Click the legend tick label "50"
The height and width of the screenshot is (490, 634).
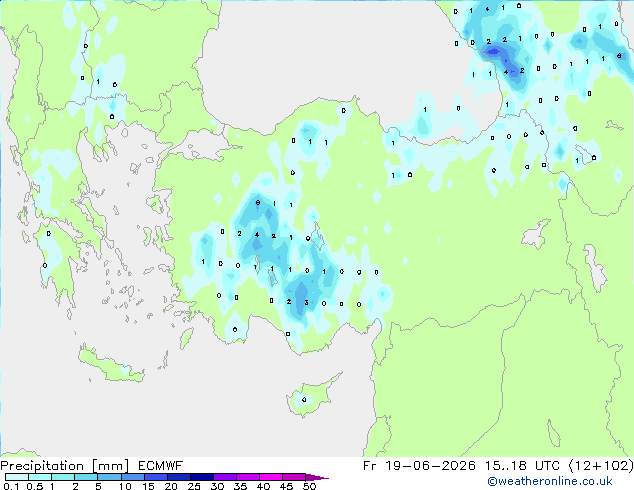click(309, 486)
